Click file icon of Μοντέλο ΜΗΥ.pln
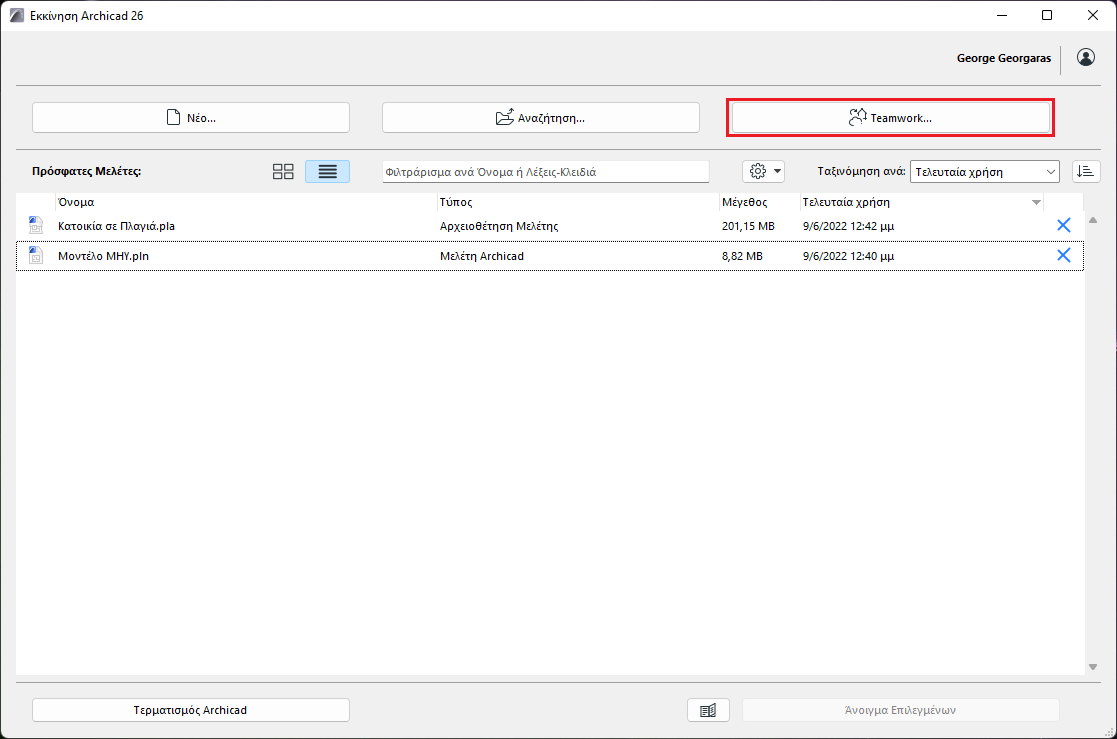Viewport: 1117px width, 739px height. click(x=36, y=255)
